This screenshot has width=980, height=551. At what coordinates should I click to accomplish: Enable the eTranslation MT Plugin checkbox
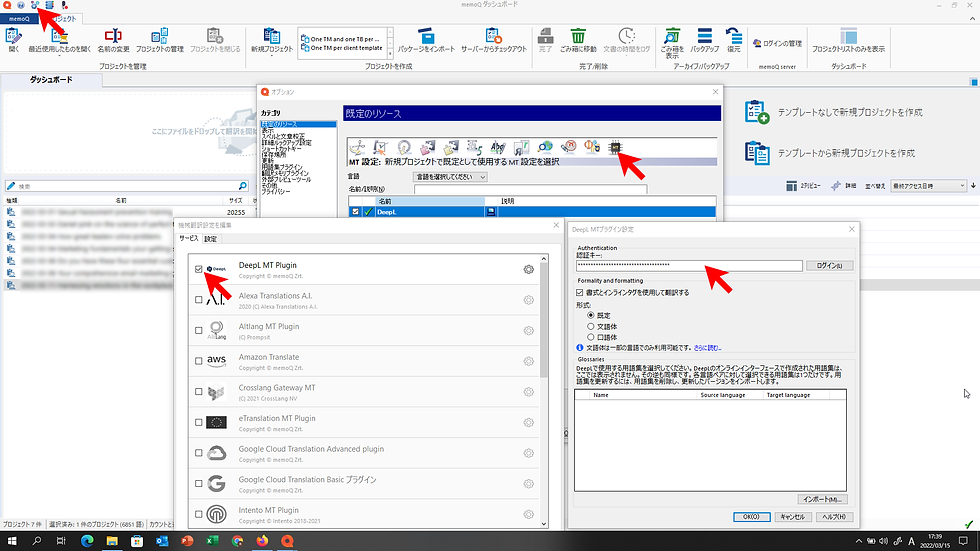tap(199, 422)
